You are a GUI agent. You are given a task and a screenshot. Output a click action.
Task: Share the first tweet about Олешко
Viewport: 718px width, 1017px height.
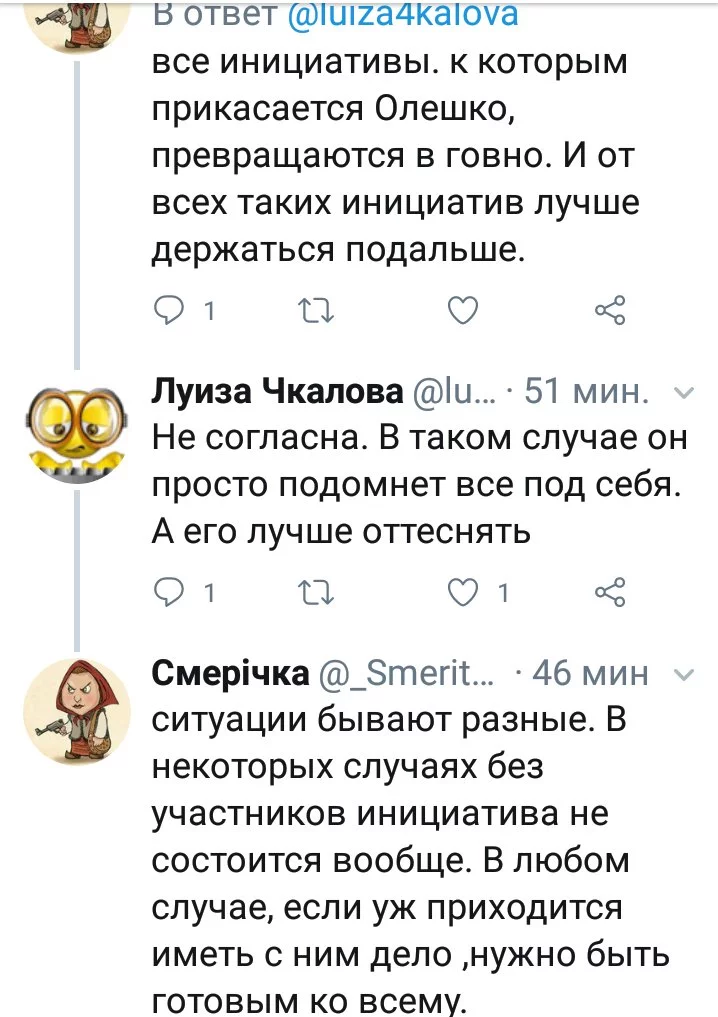(x=610, y=312)
